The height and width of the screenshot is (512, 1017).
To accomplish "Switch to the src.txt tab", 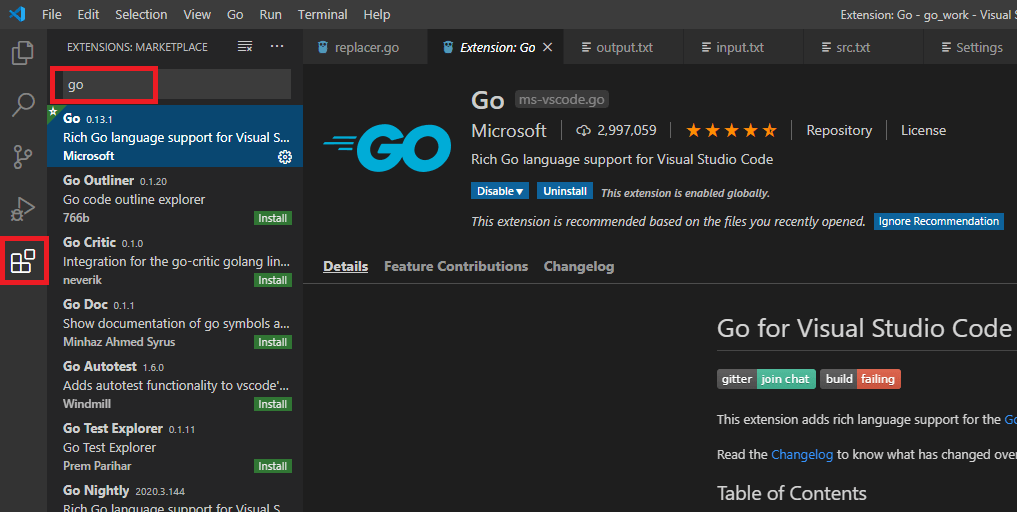I will [863, 47].
